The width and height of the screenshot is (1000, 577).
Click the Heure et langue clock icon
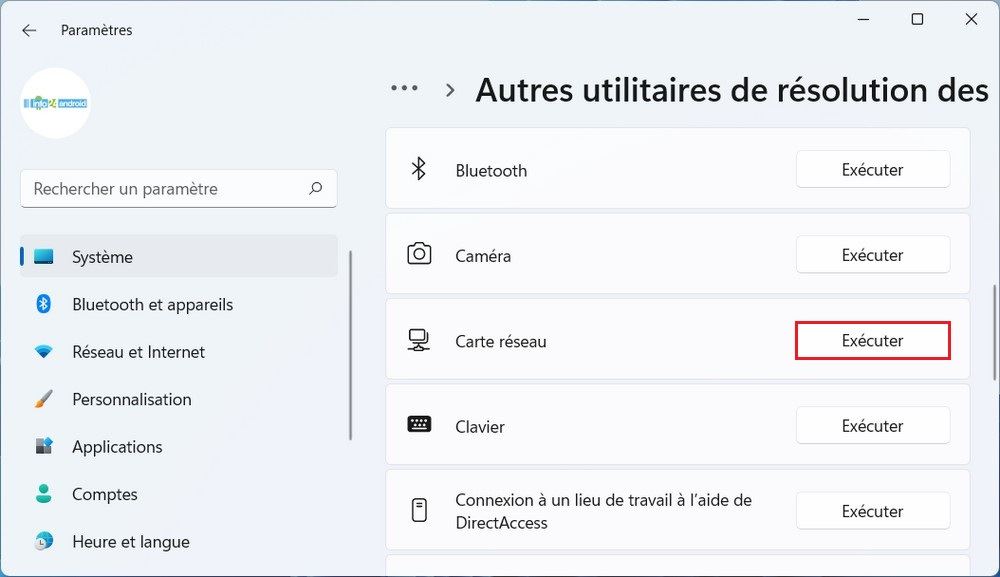(x=44, y=541)
